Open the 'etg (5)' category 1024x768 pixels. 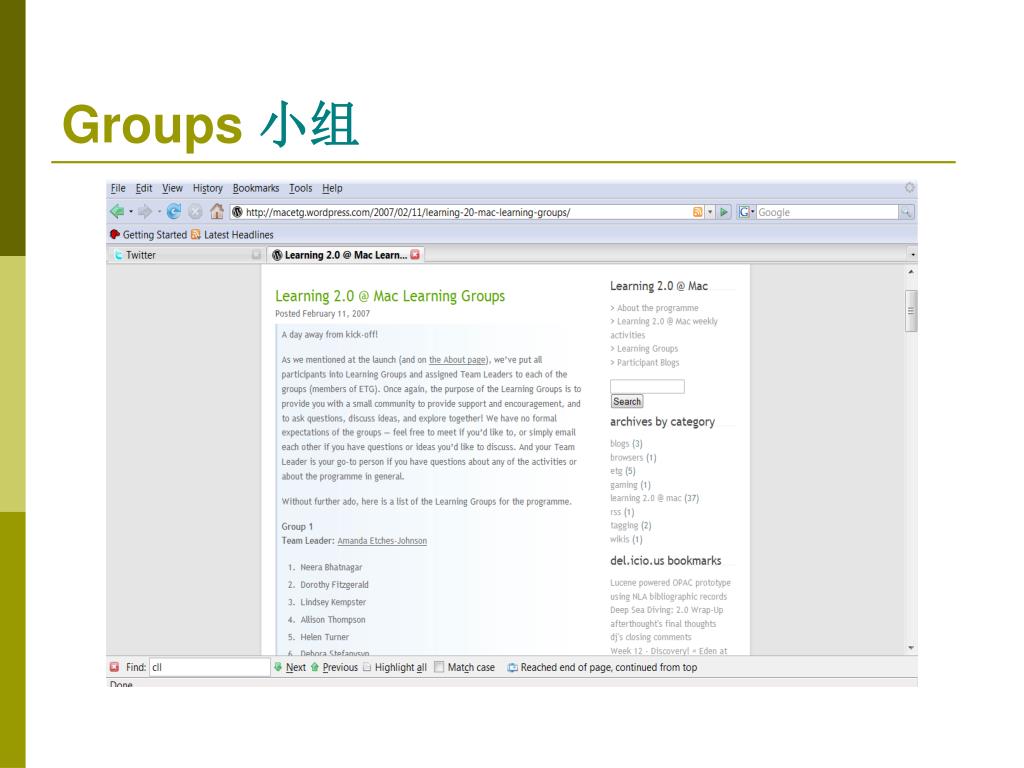point(622,471)
